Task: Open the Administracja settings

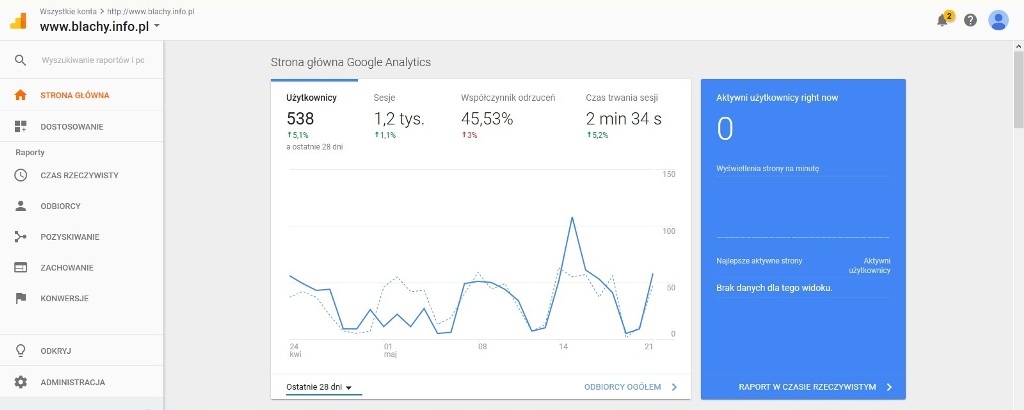Action: click(82, 382)
